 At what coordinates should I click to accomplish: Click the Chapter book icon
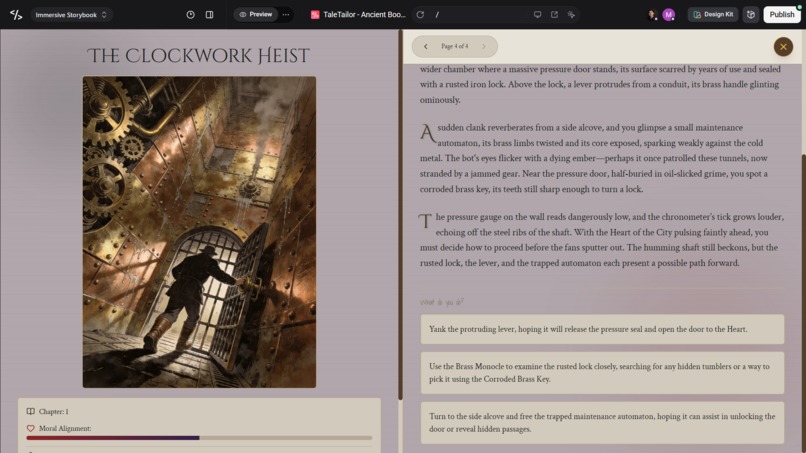pos(31,411)
